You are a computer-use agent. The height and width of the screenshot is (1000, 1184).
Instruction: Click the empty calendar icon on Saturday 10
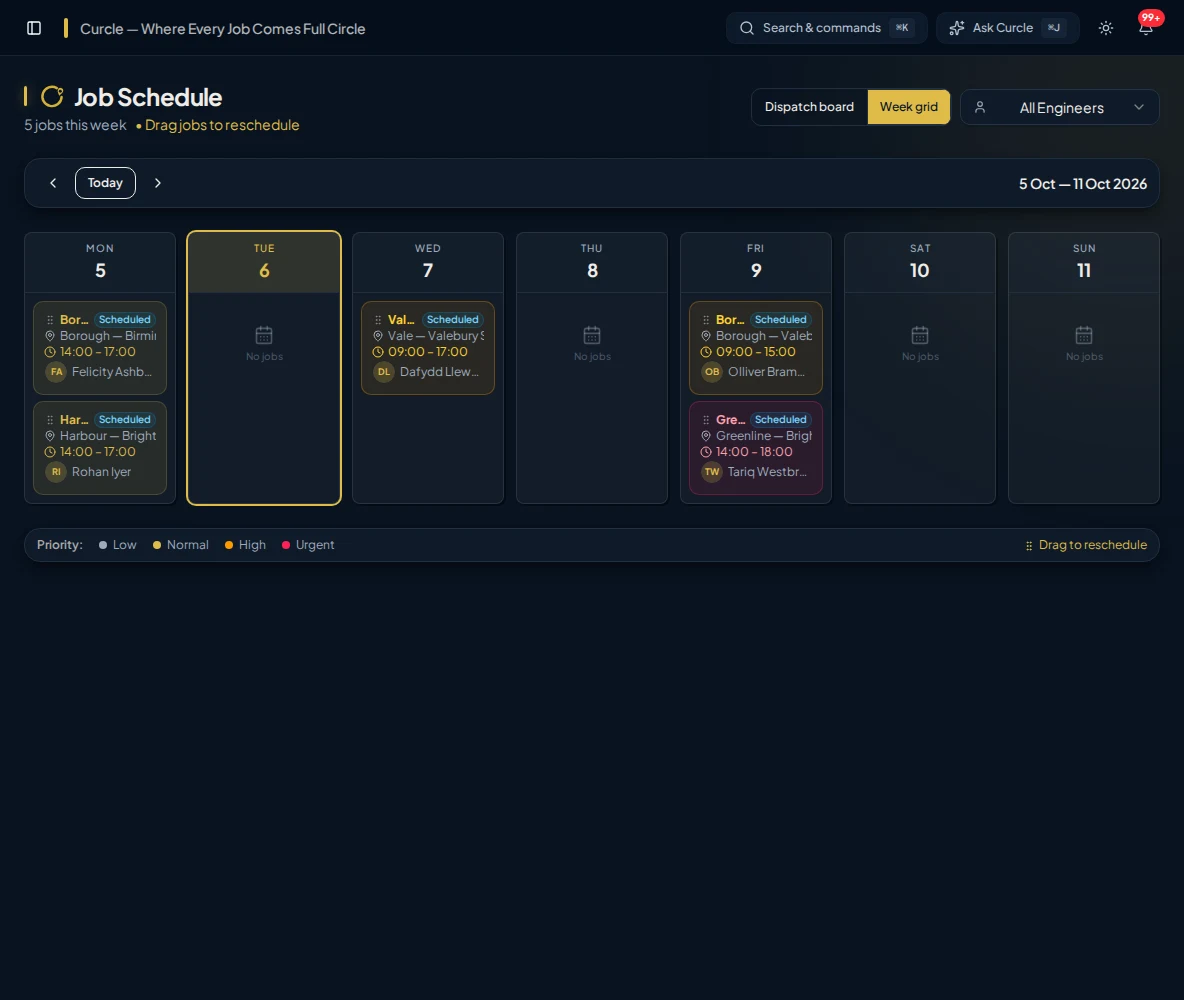coord(920,335)
